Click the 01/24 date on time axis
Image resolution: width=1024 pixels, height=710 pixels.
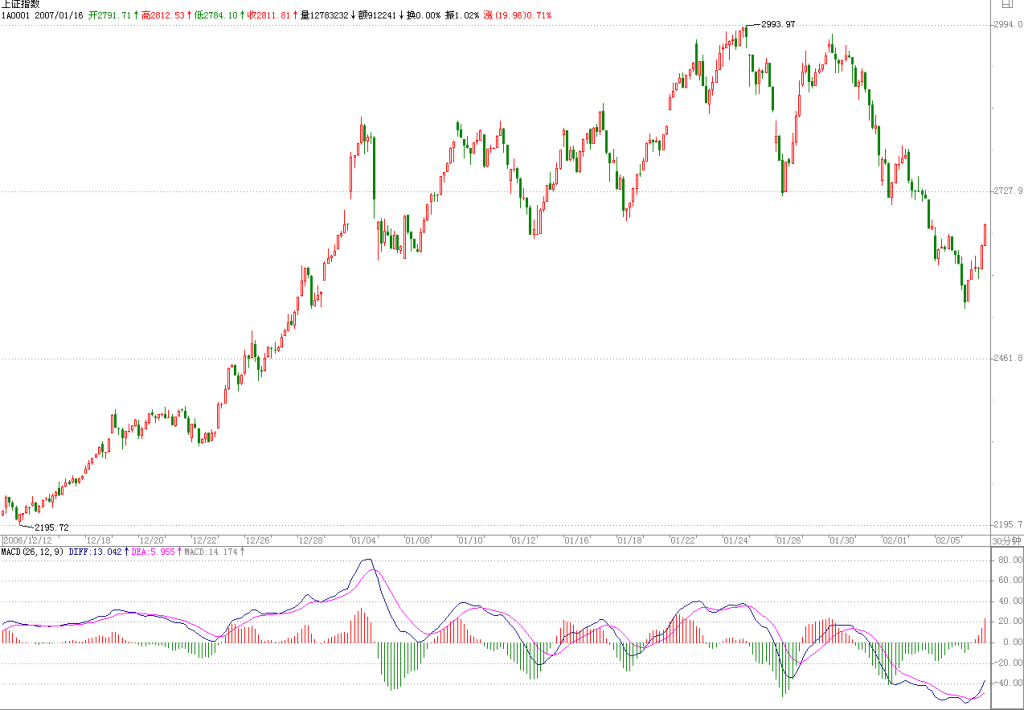(736, 541)
